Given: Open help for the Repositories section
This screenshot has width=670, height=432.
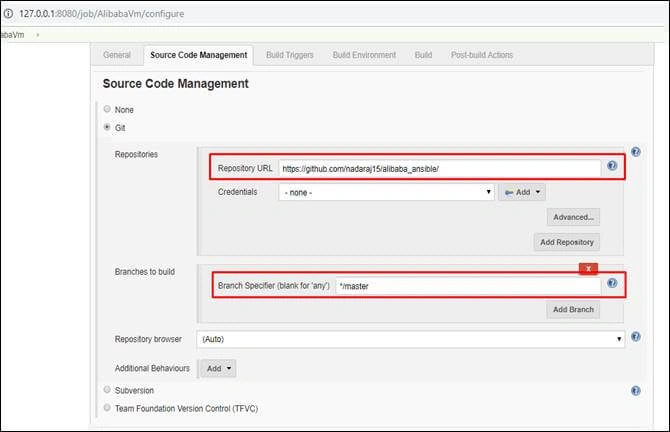Looking at the screenshot, I should [x=635, y=152].
